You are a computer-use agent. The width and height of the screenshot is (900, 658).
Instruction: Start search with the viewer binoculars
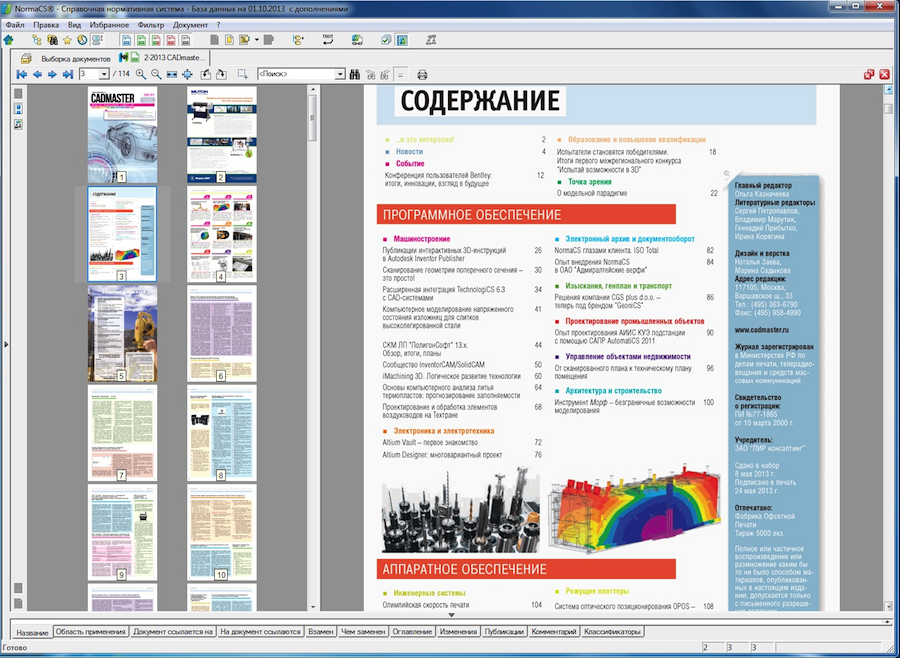pos(355,75)
